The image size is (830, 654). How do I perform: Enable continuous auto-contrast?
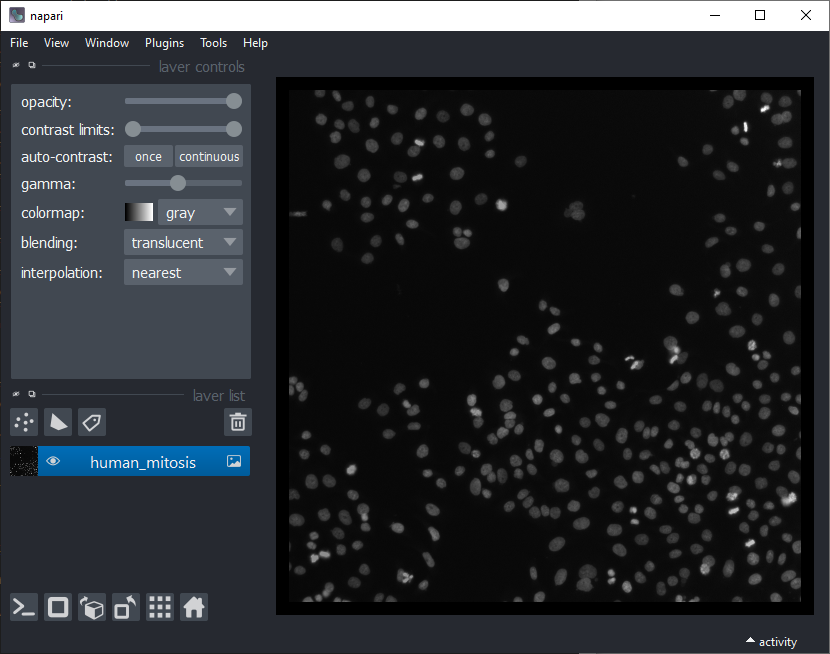click(x=209, y=157)
